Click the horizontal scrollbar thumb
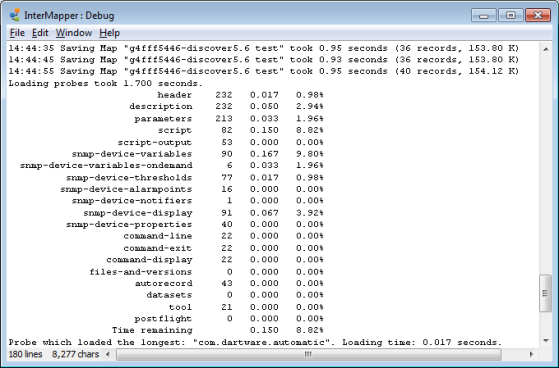The width and height of the screenshot is (559, 368). click(x=309, y=354)
